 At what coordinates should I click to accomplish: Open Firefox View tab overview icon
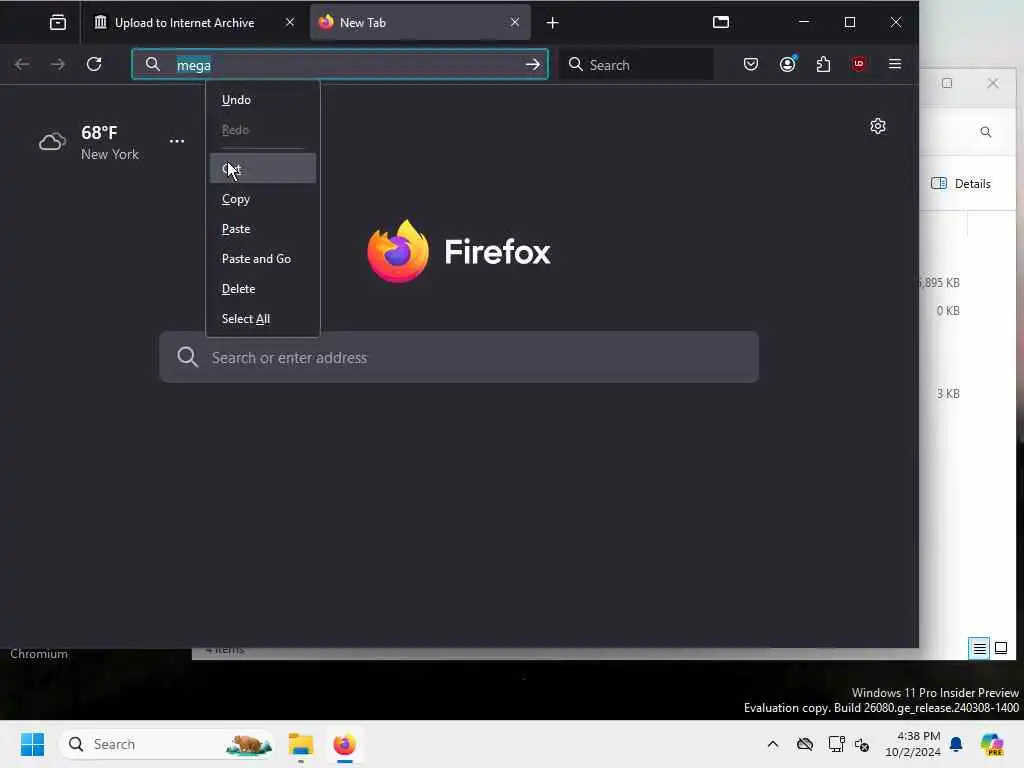57,23
